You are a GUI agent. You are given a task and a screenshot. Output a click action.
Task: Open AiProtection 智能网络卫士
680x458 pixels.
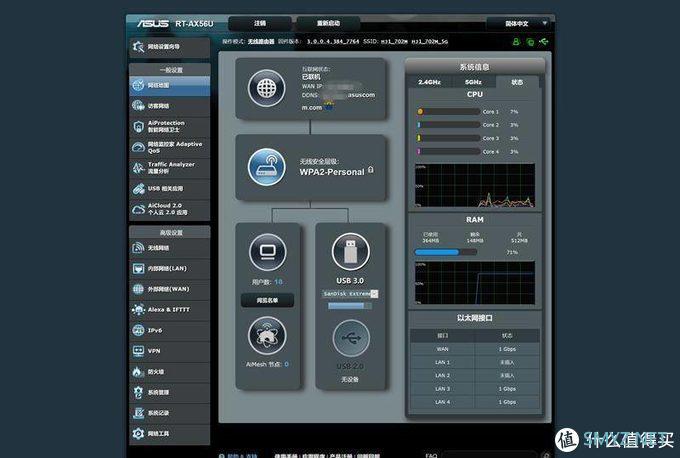[170, 126]
